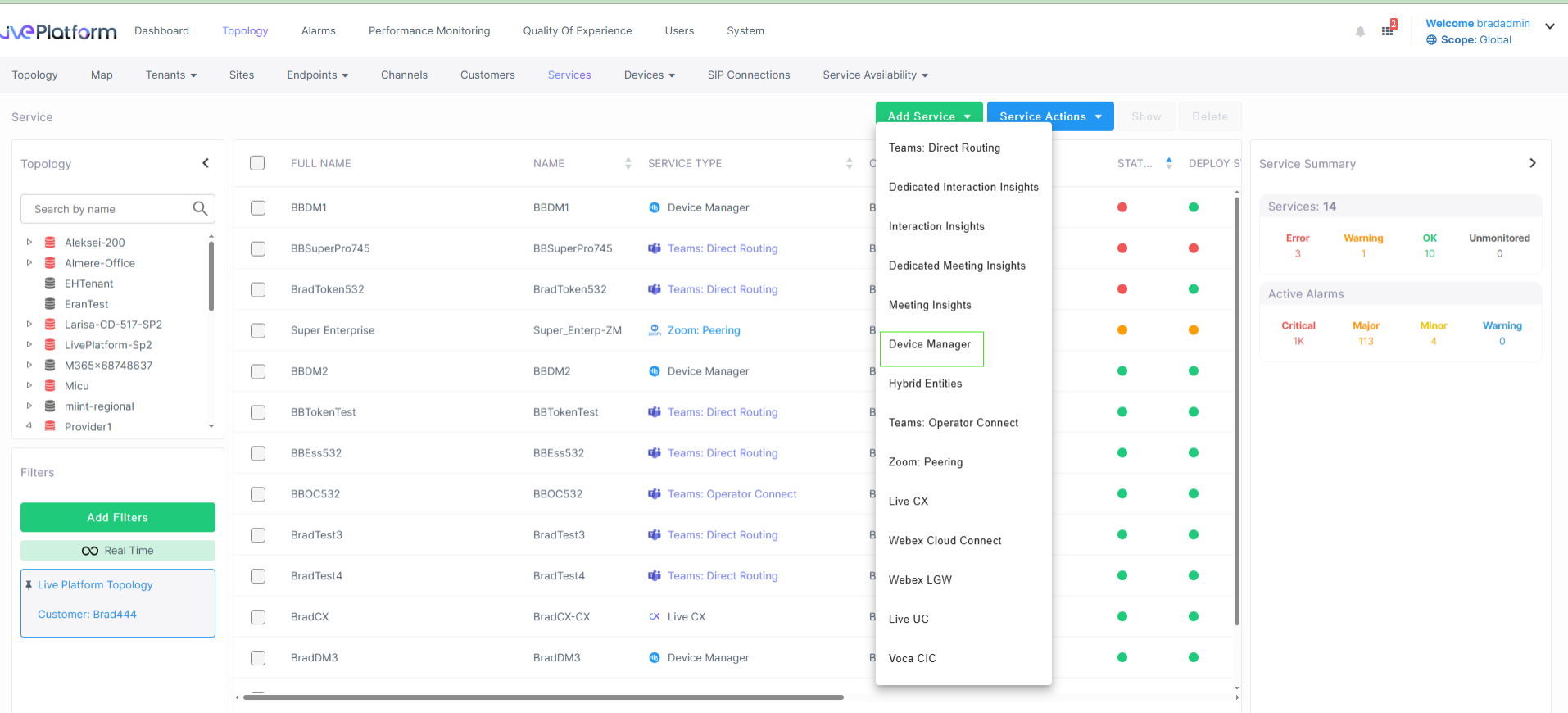Open the Tenants dropdown menu
The width and height of the screenshot is (1568, 713).
pos(170,75)
